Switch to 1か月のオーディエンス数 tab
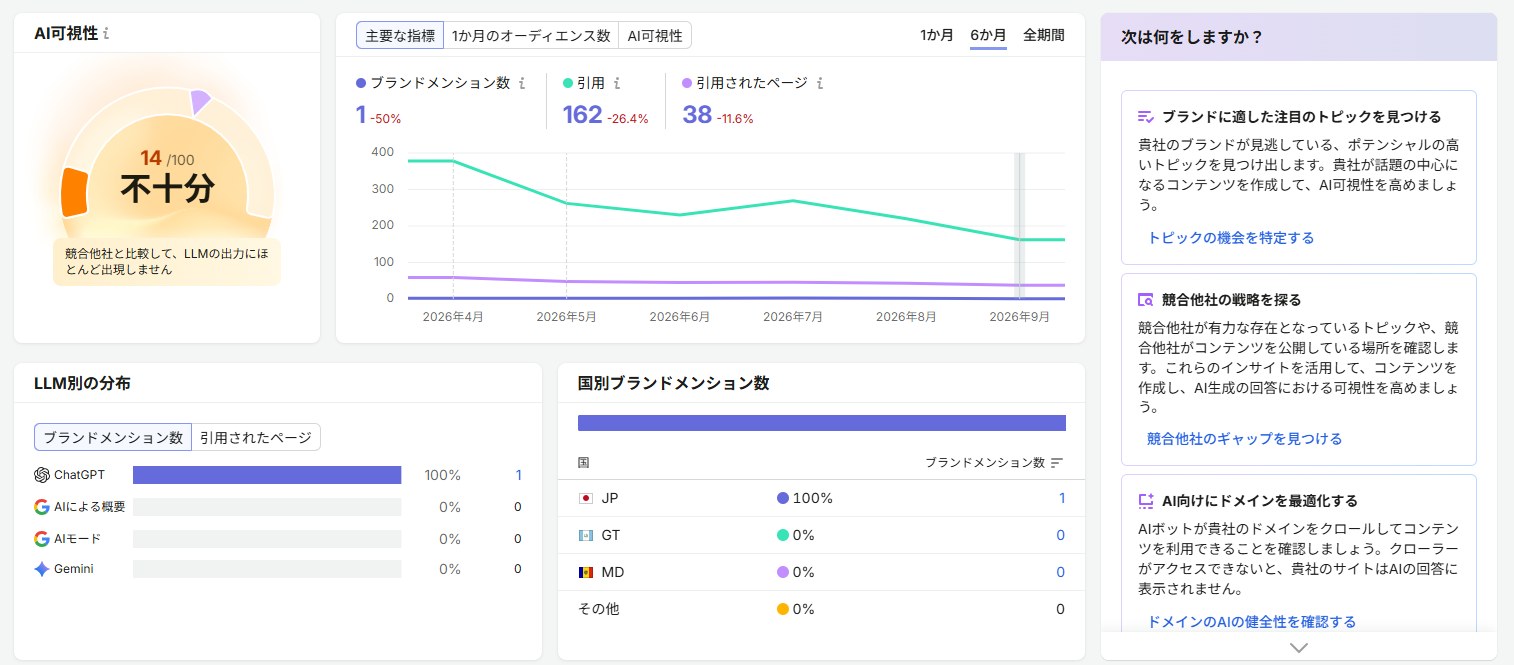Screen dimensions: 1514x665 [x=531, y=36]
